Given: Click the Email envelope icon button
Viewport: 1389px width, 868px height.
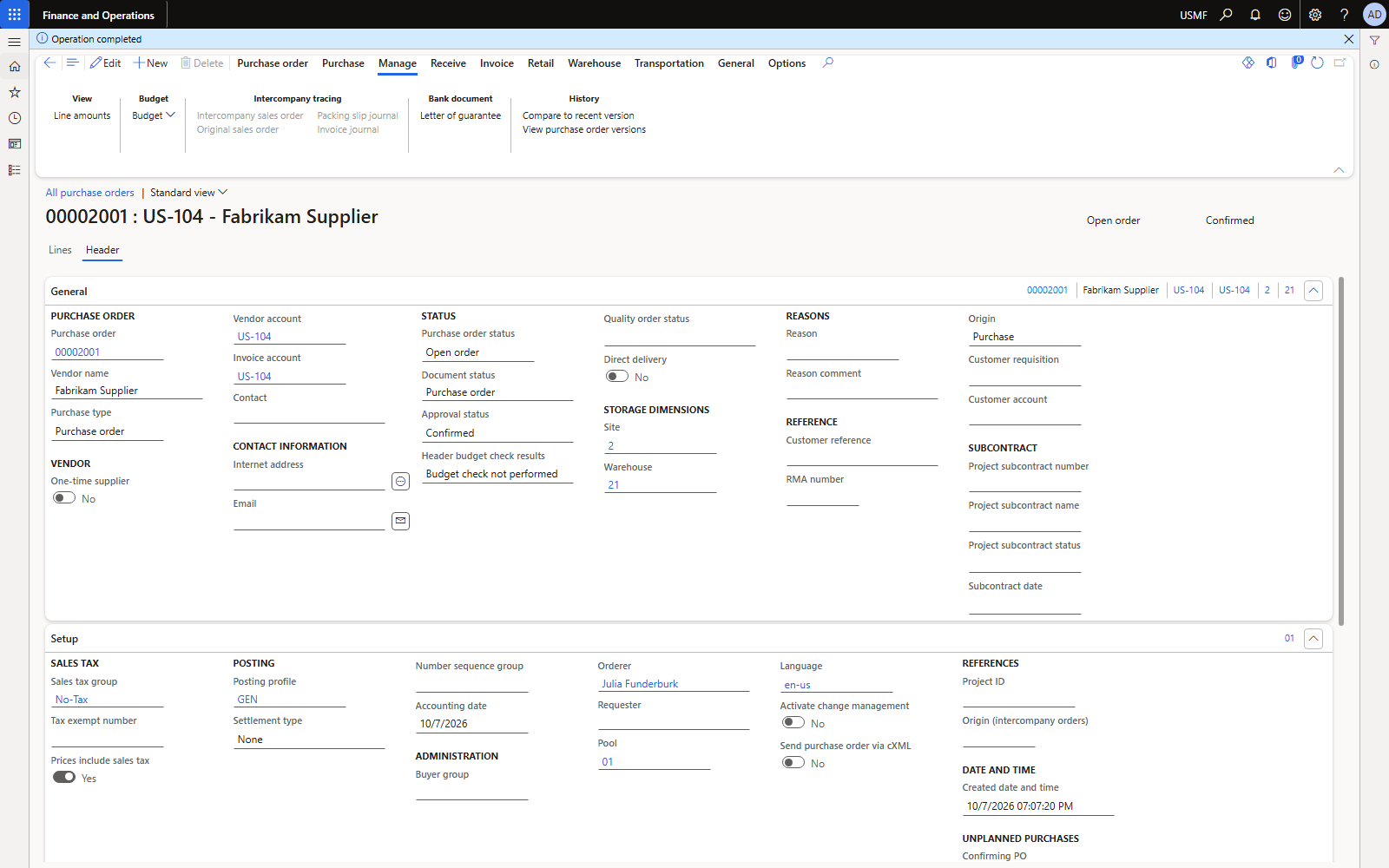Looking at the screenshot, I should 400,521.
